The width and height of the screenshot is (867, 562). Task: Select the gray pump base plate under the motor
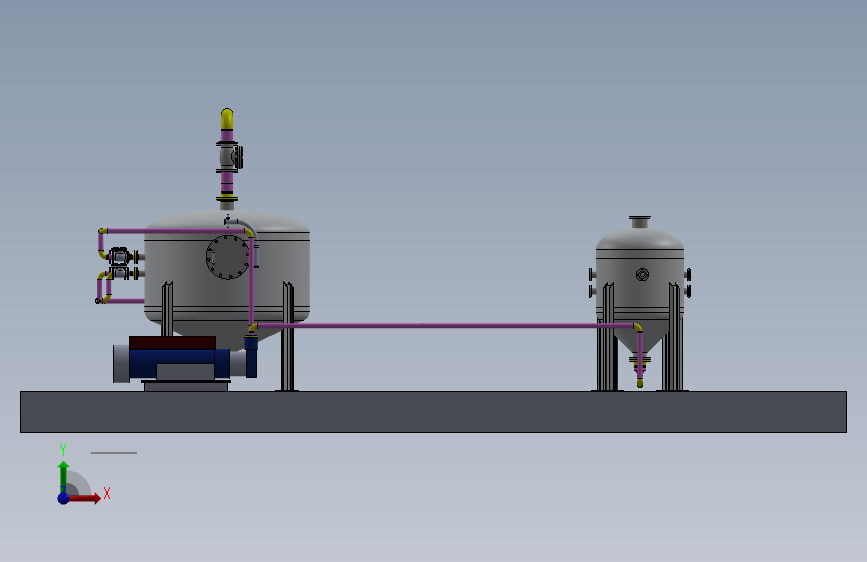pyautogui.click(x=186, y=386)
